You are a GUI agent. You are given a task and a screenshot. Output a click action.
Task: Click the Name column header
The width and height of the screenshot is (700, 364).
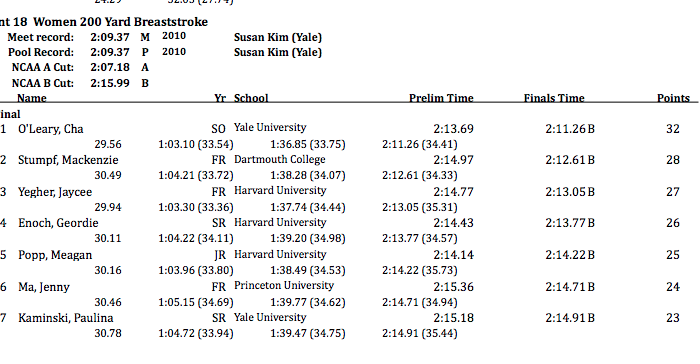tap(32, 98)
